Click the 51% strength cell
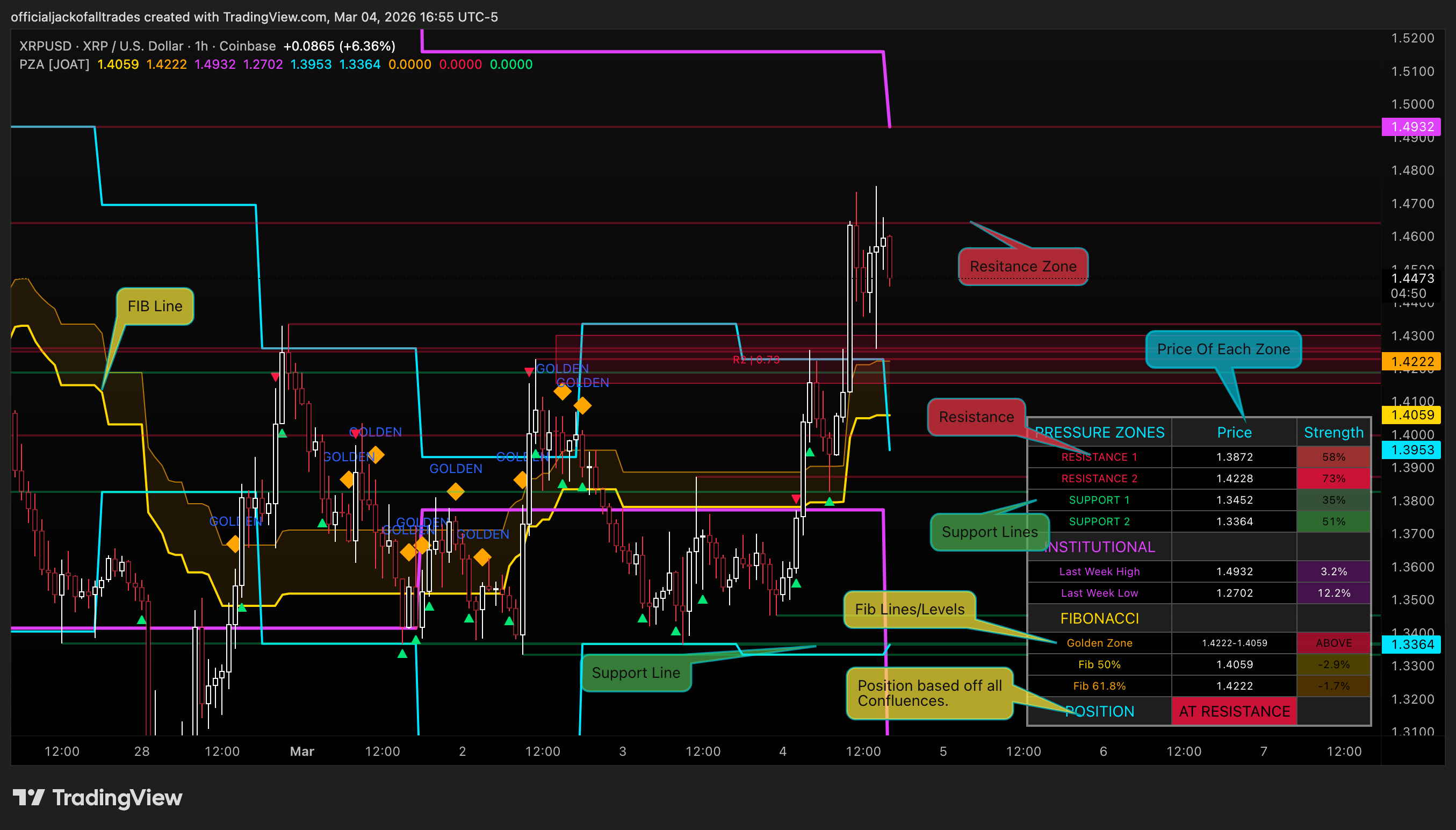The image size is (1456, 830). pos(1334,521)
